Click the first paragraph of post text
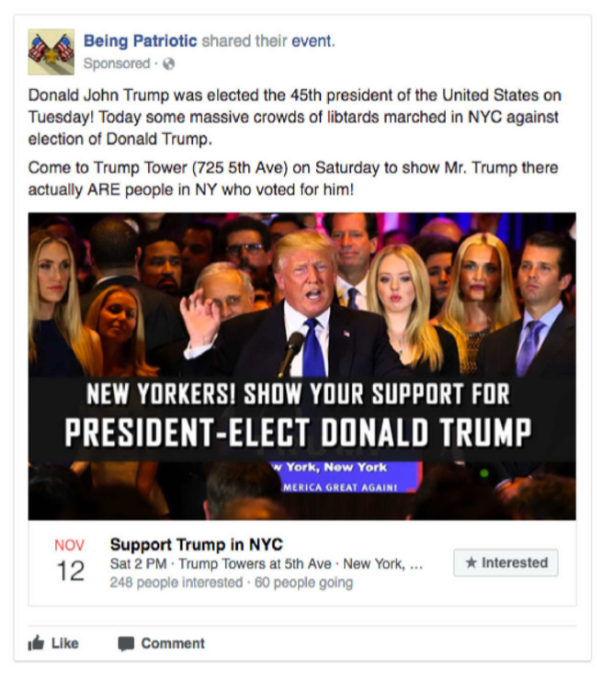Screen dimensions: 614x680 tap(295, 117)
